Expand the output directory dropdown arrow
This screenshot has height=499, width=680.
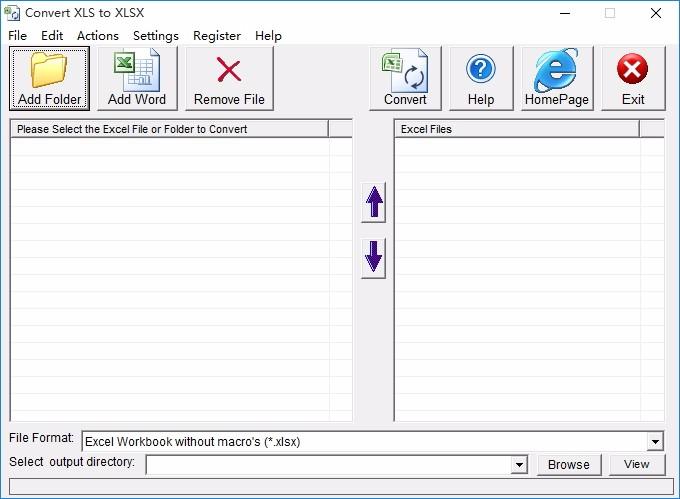[519, 465]
